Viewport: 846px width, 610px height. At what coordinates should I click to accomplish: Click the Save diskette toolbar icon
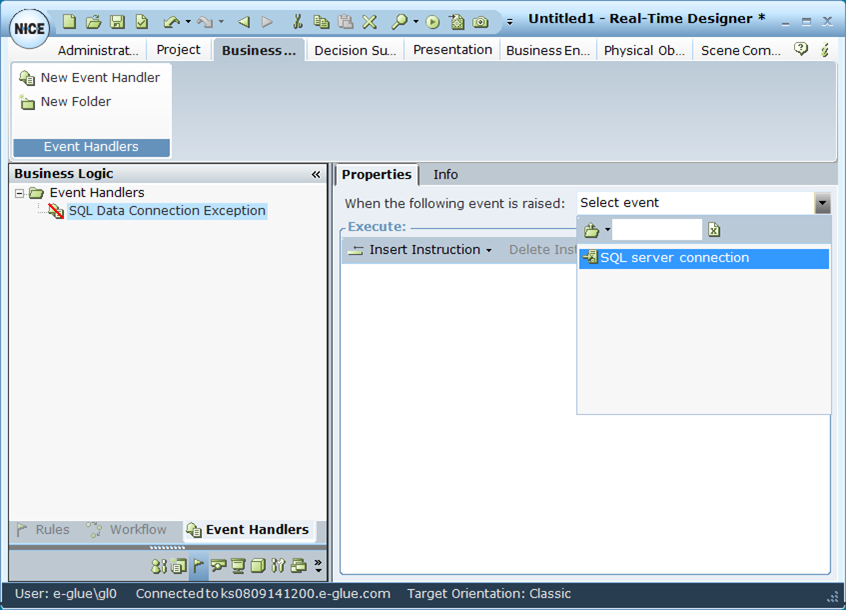(117, 21)
